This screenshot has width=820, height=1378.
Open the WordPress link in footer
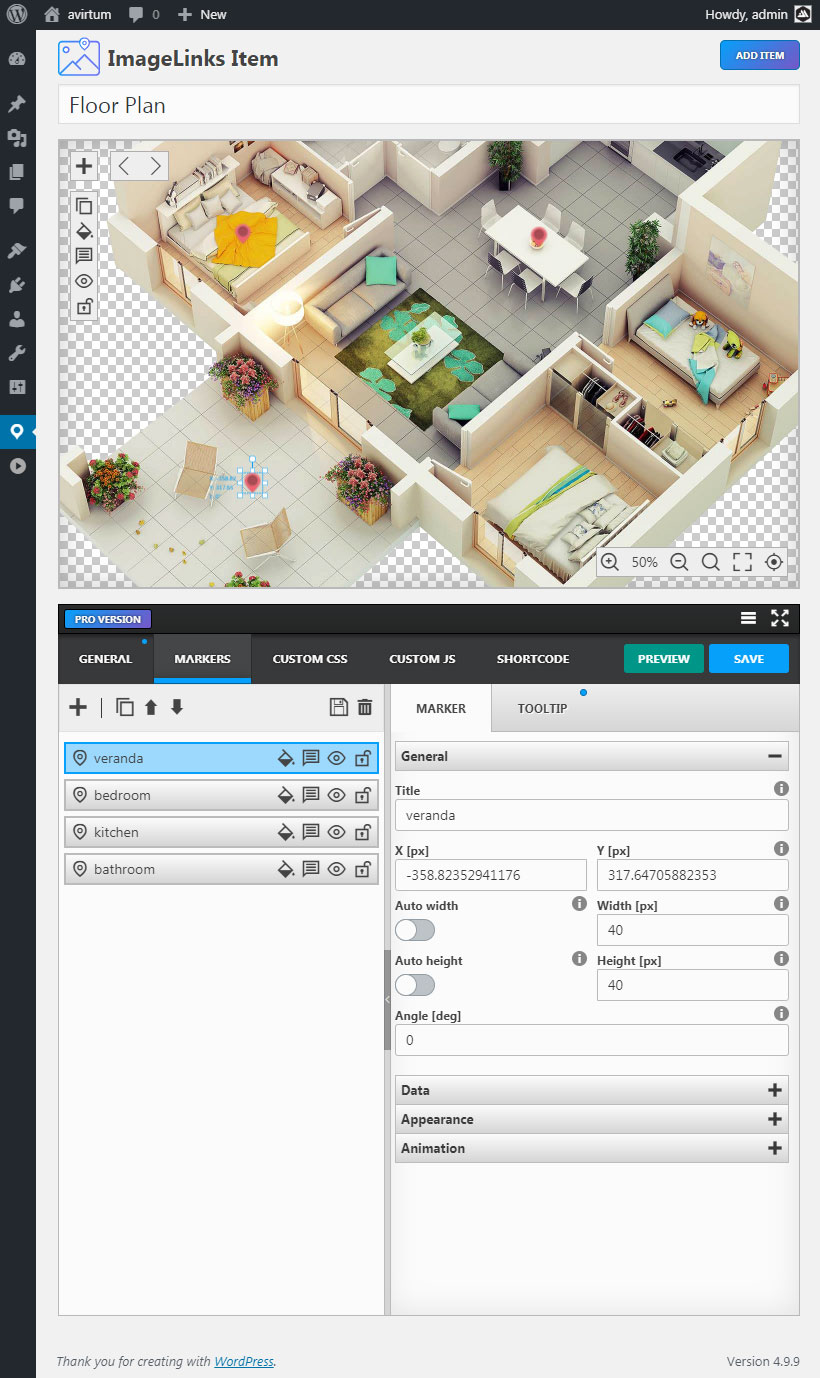tap(243, 1361)
